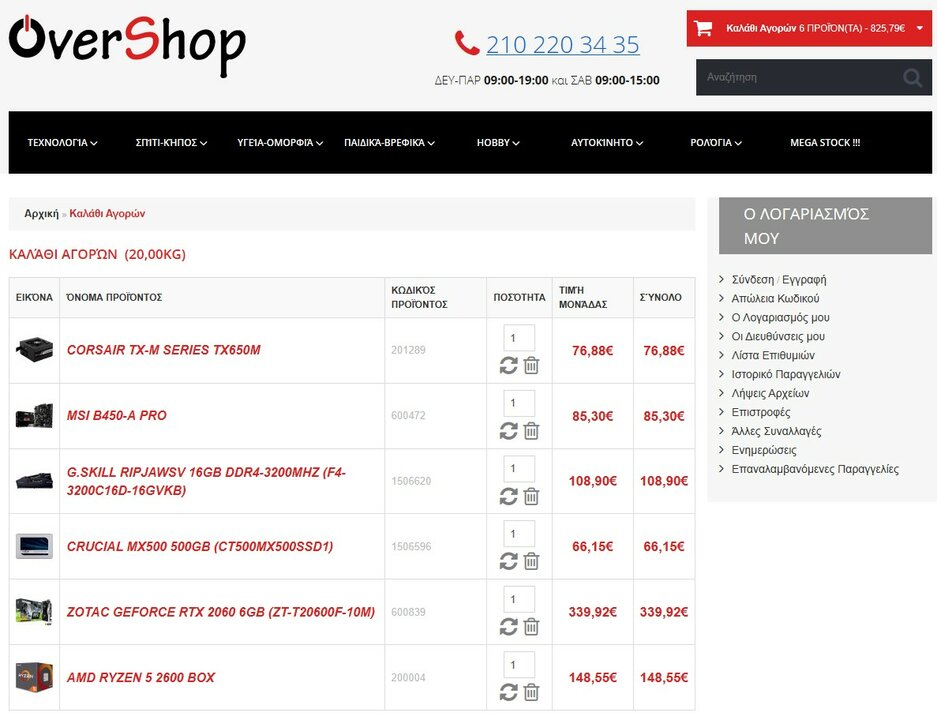Click quantity field for AMD Ryzen 5
This screenshot has width=937, height=720.
click(x=519, y=665)
